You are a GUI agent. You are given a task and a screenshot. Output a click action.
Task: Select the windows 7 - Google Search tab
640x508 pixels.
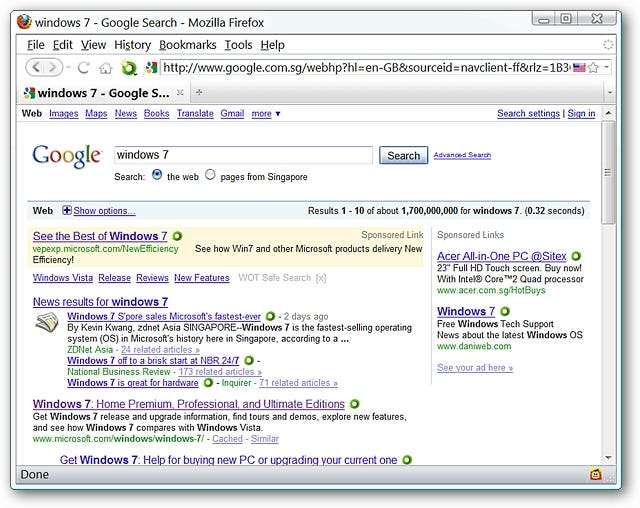pyautogui.click(x=104, y=93)
